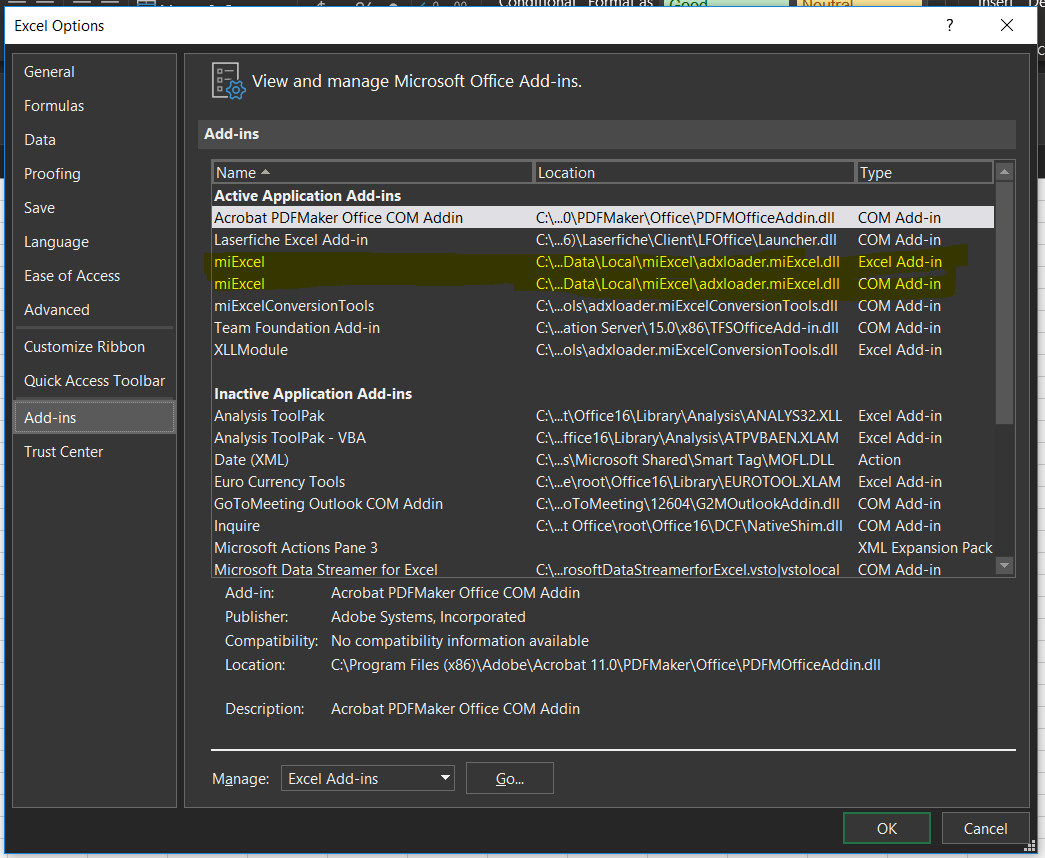The height and width of the screenshot is (858, 1045).
Task: Select the Date (XML) row
Action: click(x=603, y=459)
